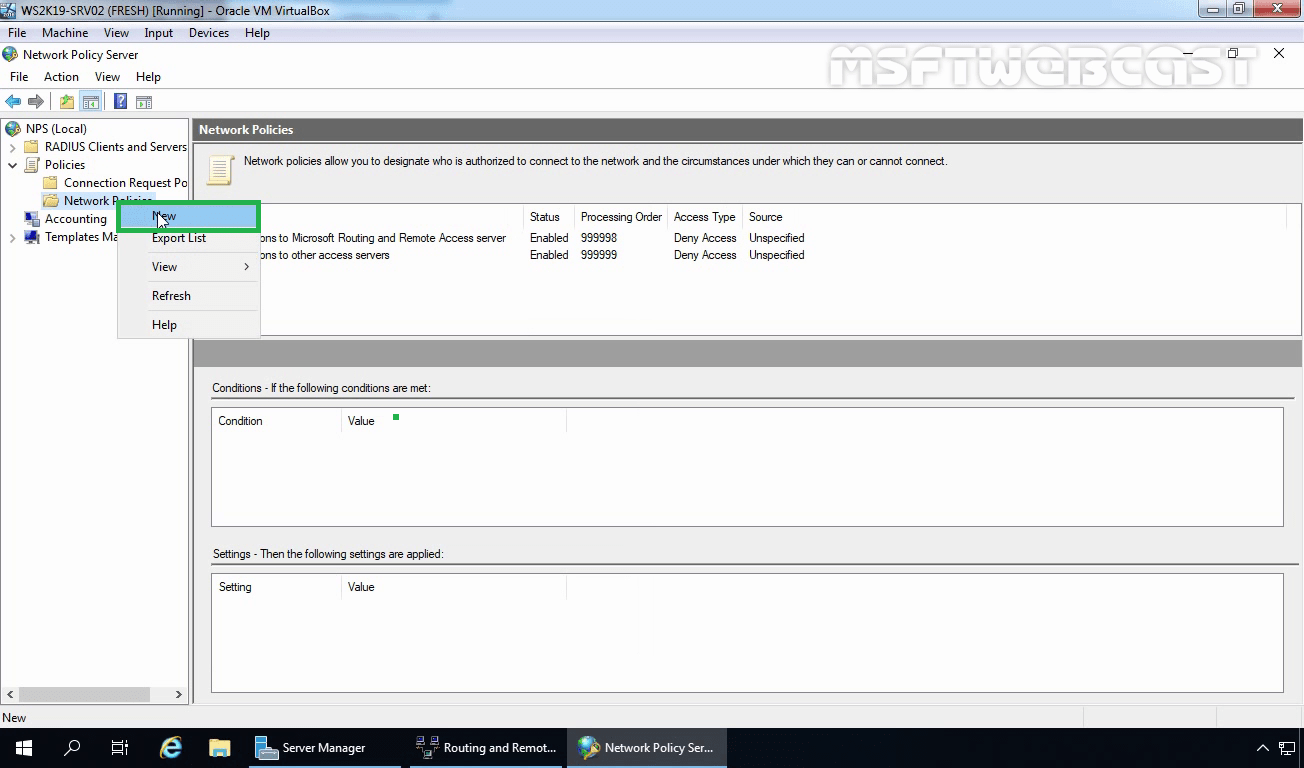This screenshot has height=768, width=1304.
Task: Open File Explorer from the taskbar
Action: pos(219,748)
